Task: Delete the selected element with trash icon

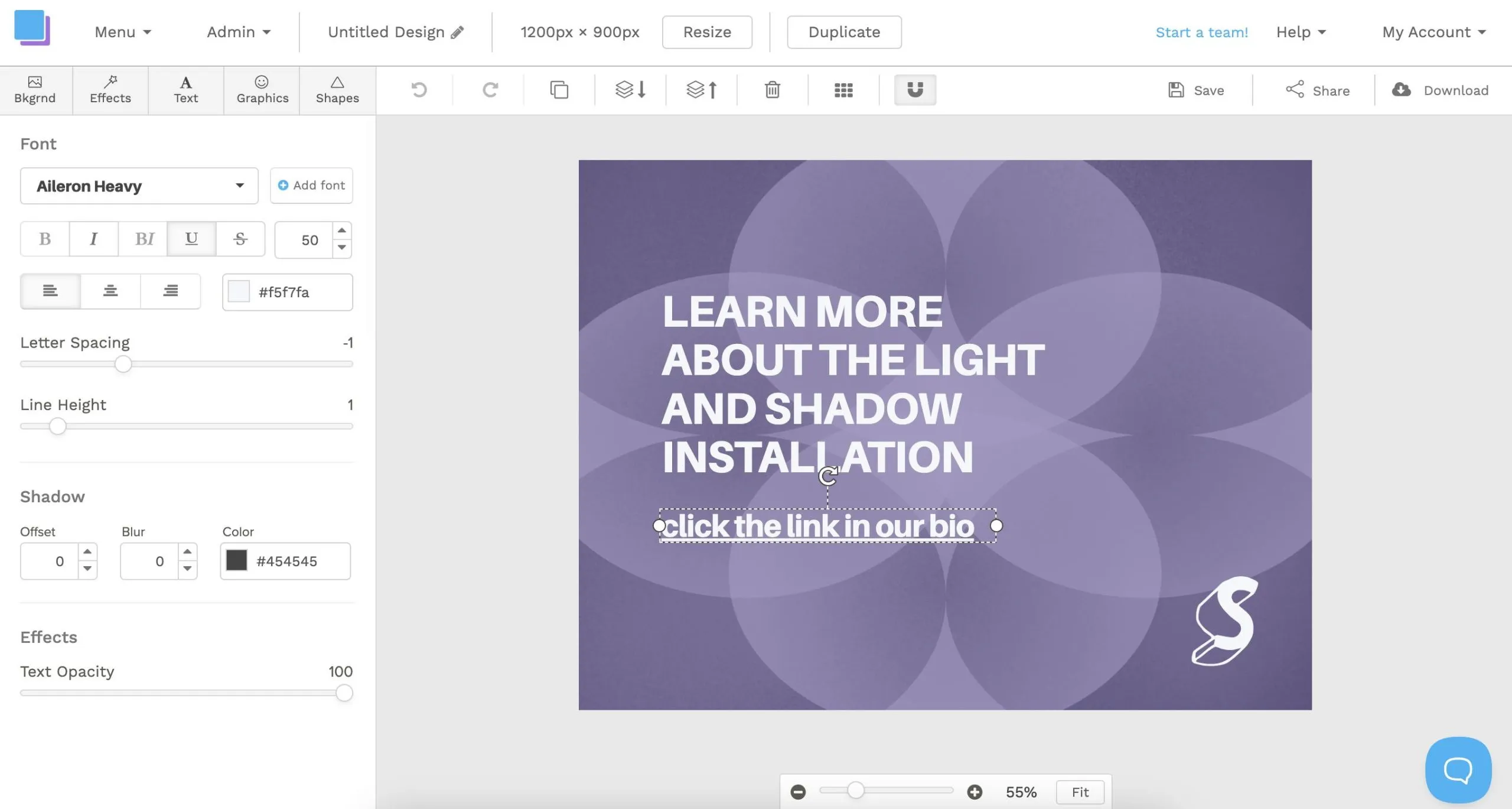Action: [772, 90]
